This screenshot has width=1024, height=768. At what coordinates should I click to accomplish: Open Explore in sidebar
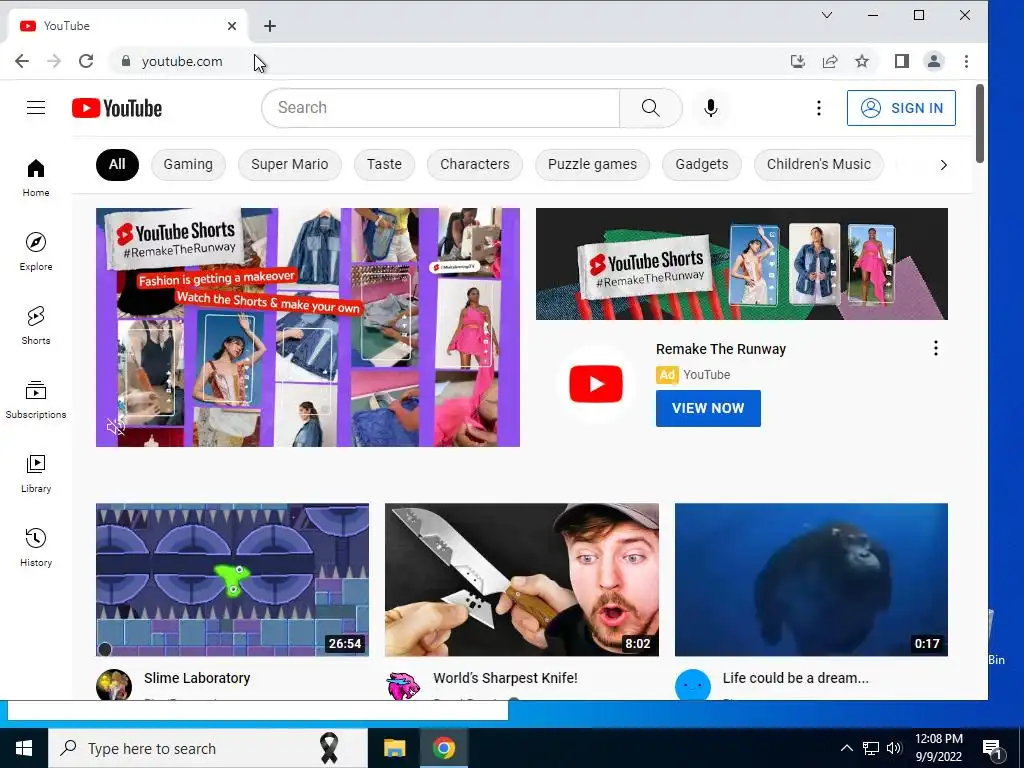click(x=36, y=251)
